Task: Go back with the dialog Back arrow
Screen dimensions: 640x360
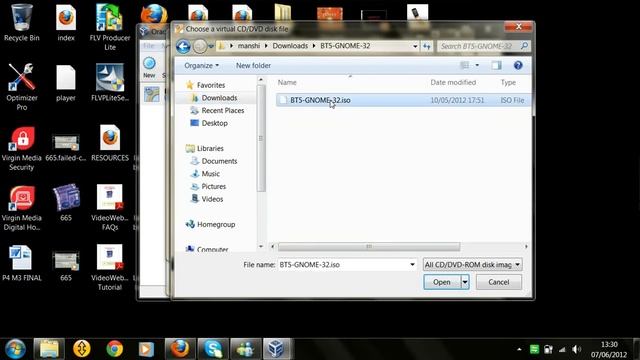Action: [183, 46]
